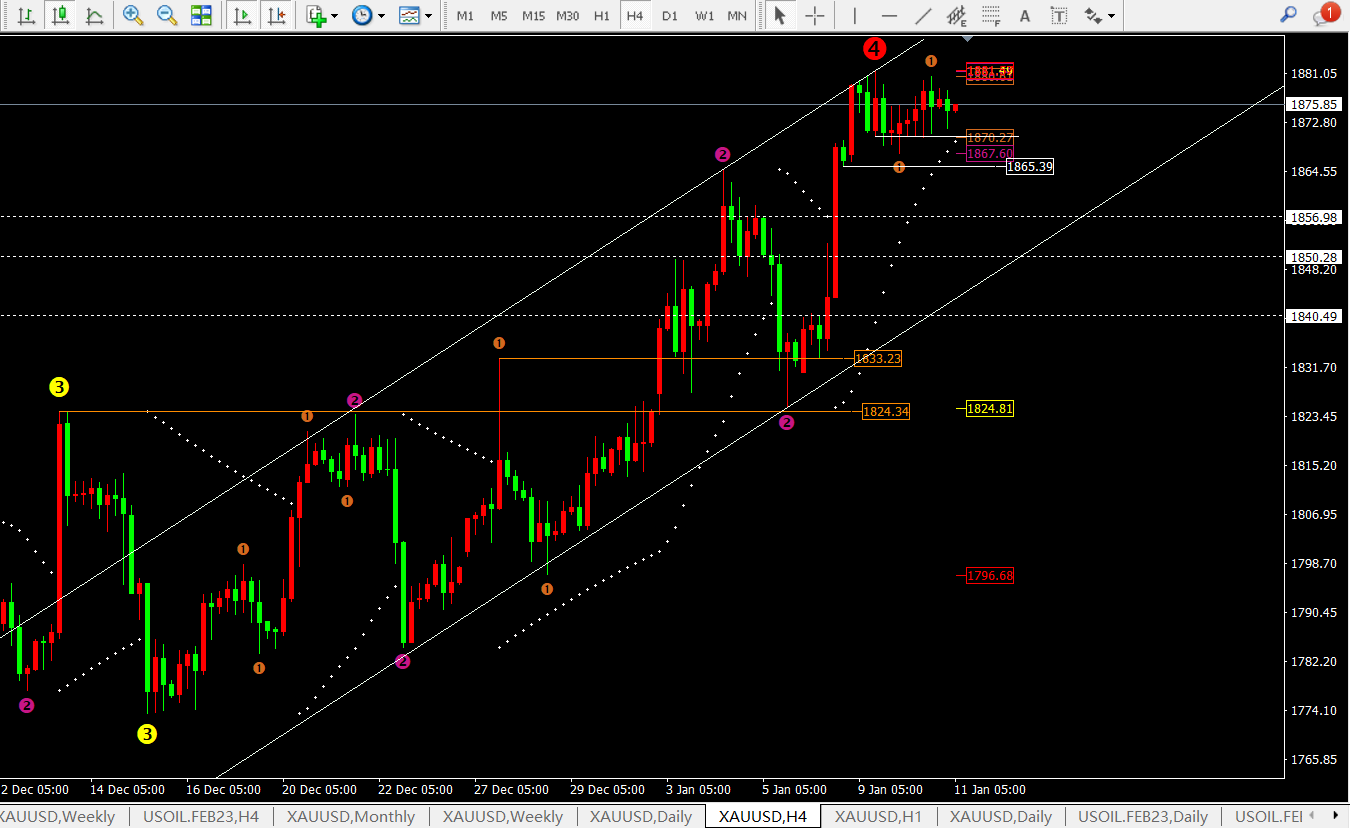
Task: Switch chart to bar chart mode
Action: (27, 15)
